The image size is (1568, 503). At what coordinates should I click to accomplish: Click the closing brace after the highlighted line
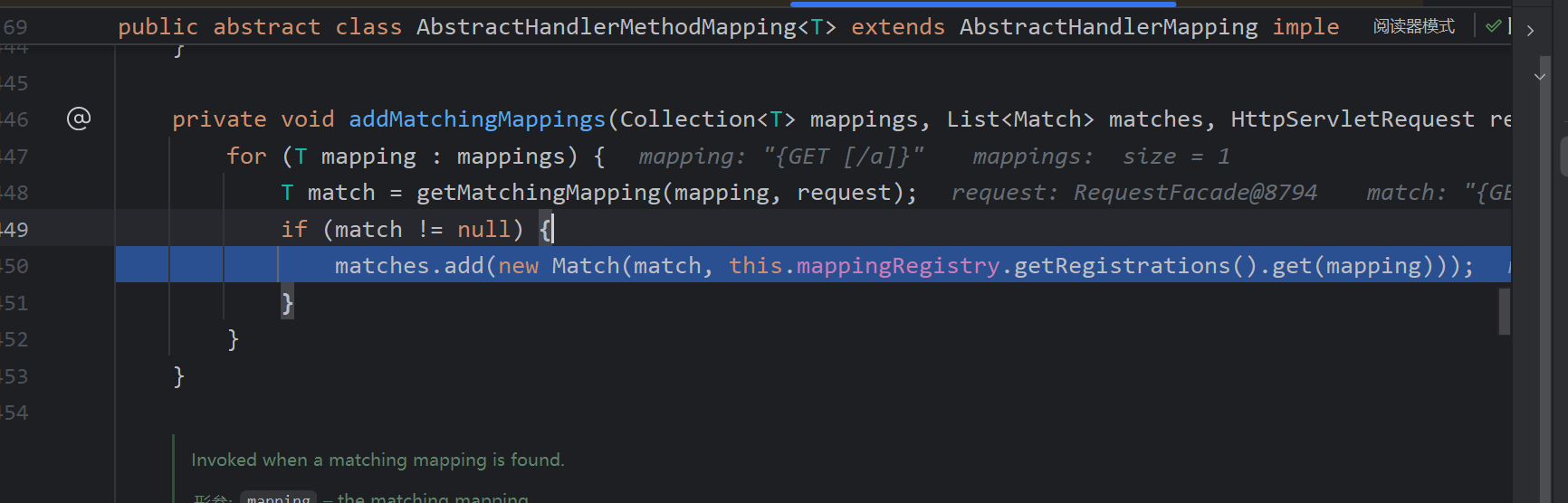pos(287,303)
